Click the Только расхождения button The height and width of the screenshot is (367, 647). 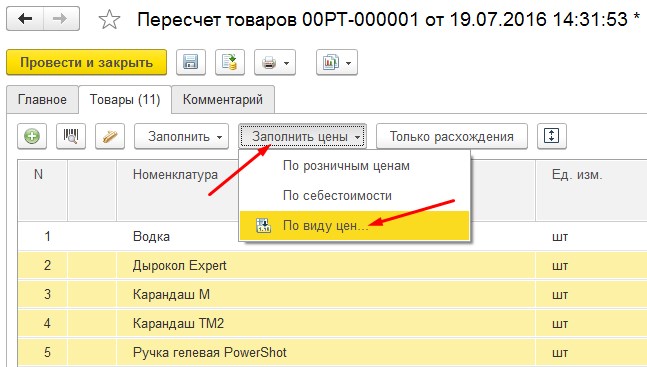pos(452,136)
